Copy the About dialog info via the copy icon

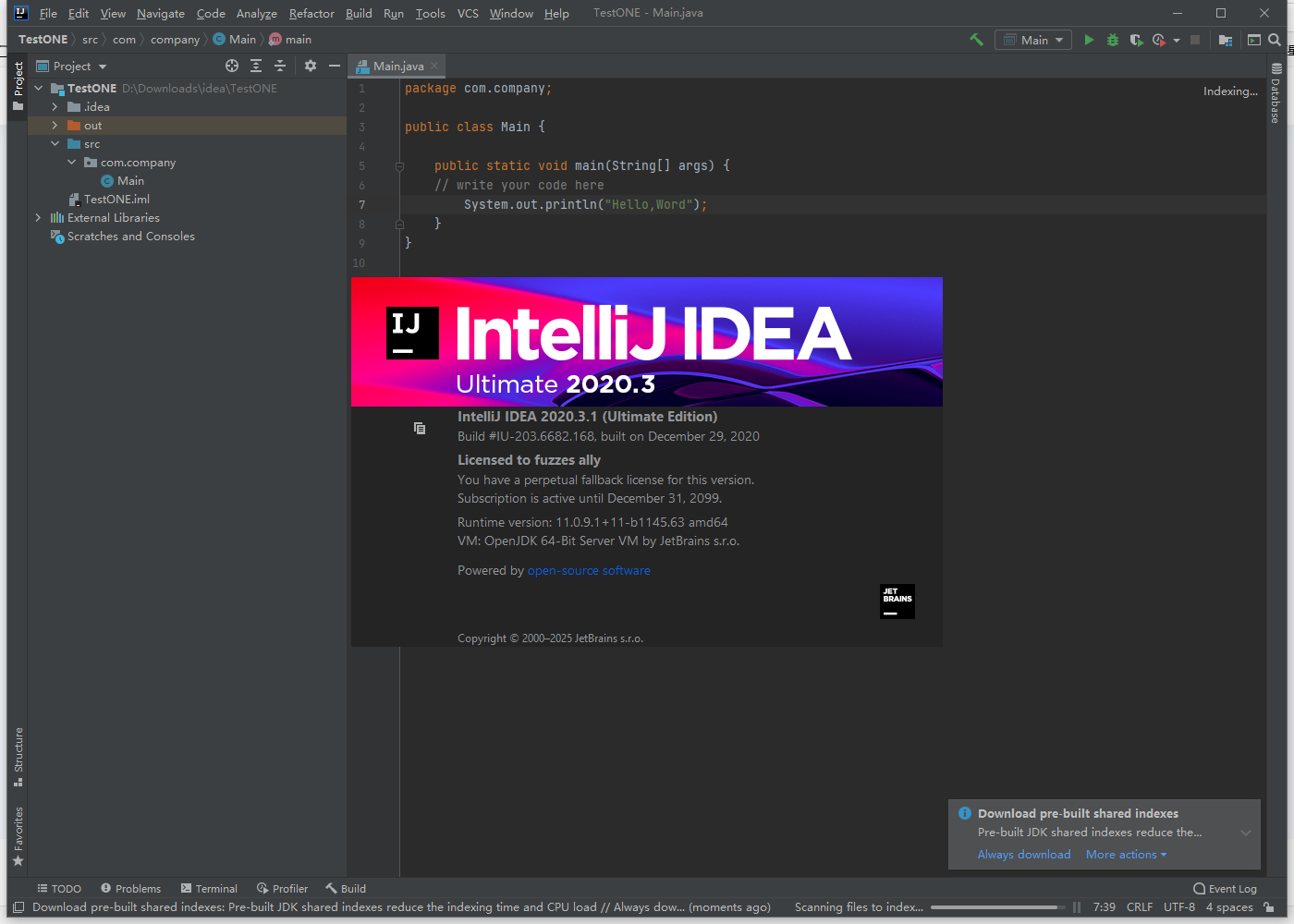tap(420, 428)
